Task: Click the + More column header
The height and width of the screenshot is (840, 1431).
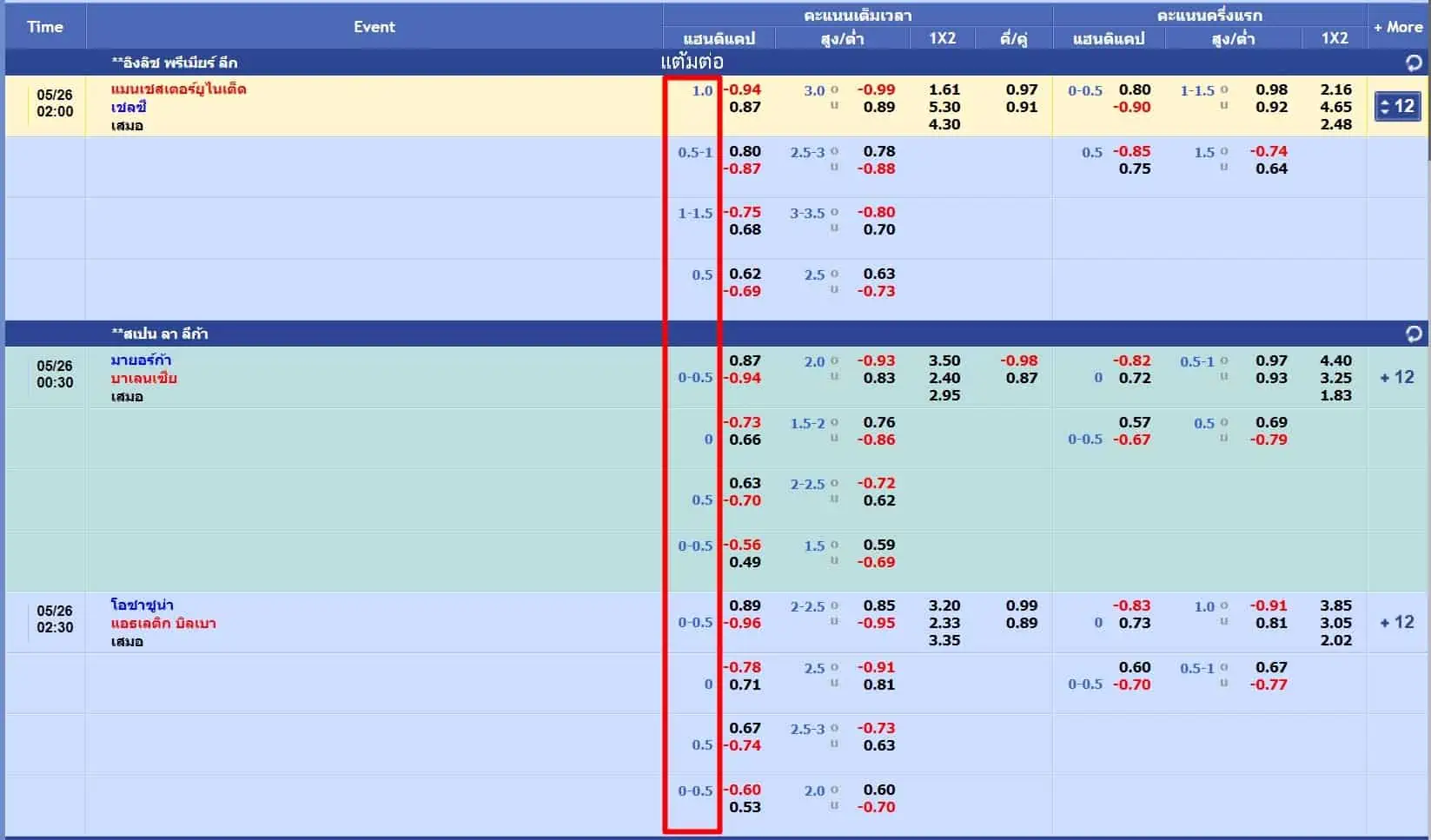Action: tap(1397, 27)
